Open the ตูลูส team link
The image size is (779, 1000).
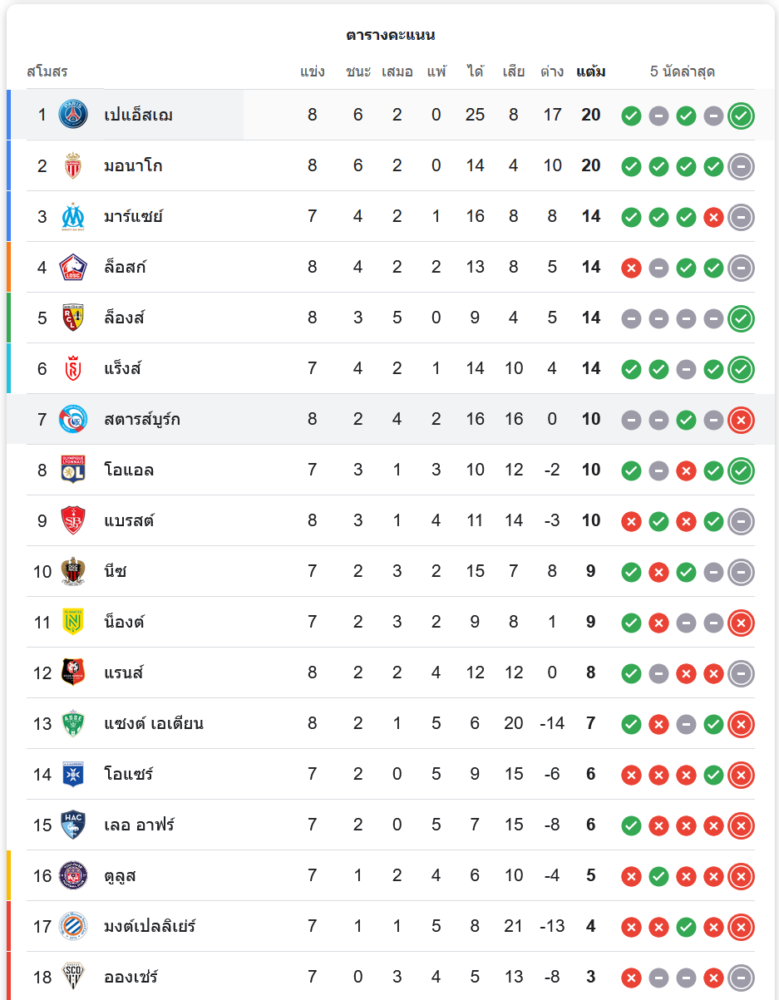point(120,876)
